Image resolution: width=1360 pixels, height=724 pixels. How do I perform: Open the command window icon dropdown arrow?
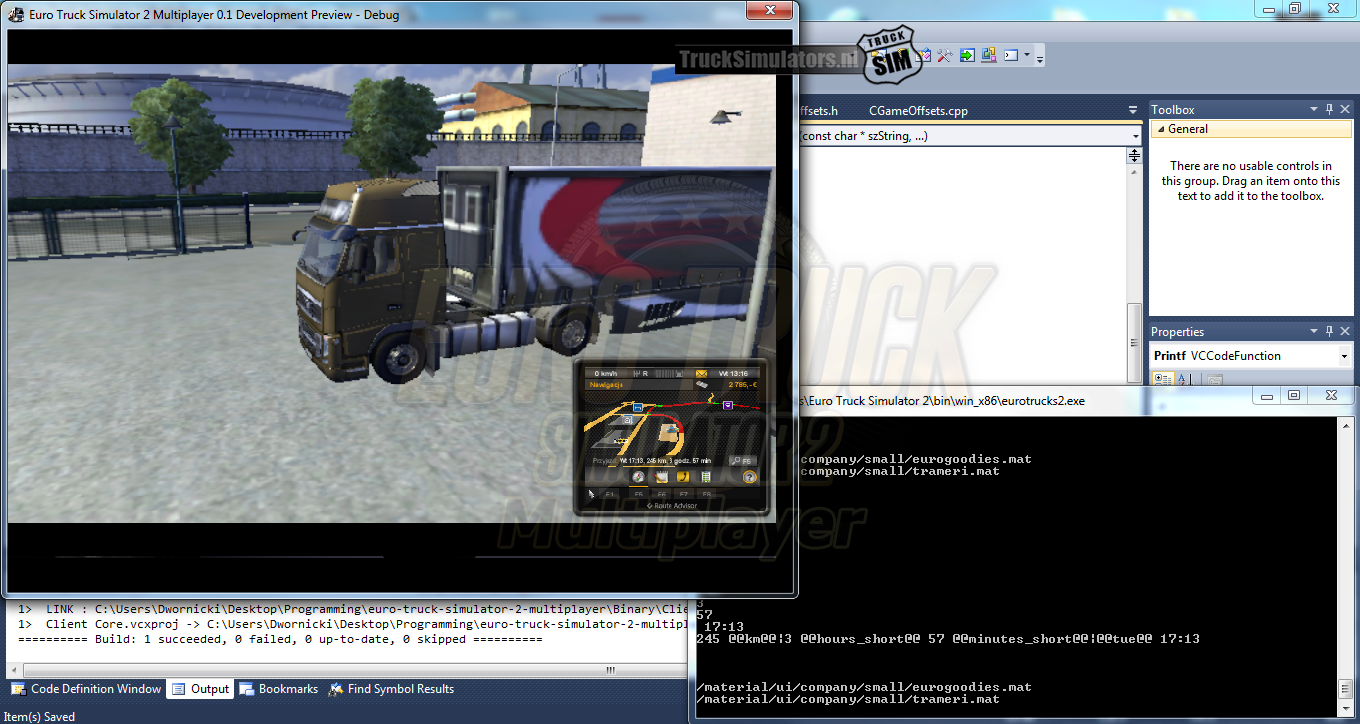[x=1027, y=56]
